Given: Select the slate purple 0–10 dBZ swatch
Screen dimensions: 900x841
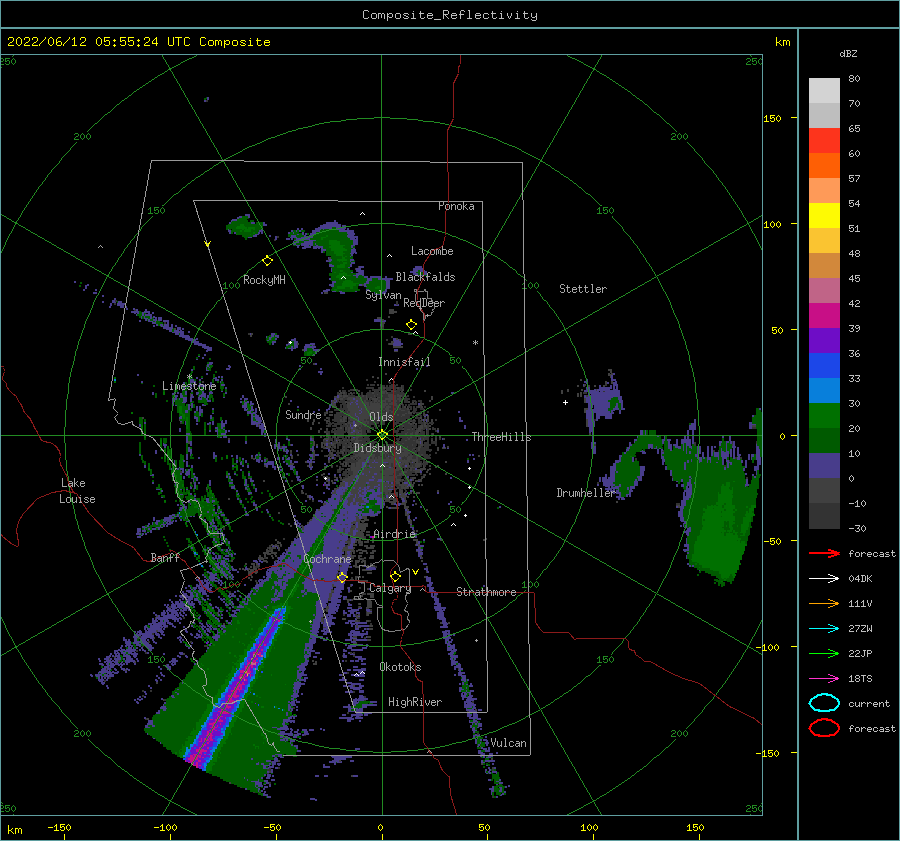Looking at the screenshot, I should (x=824, y=466).
